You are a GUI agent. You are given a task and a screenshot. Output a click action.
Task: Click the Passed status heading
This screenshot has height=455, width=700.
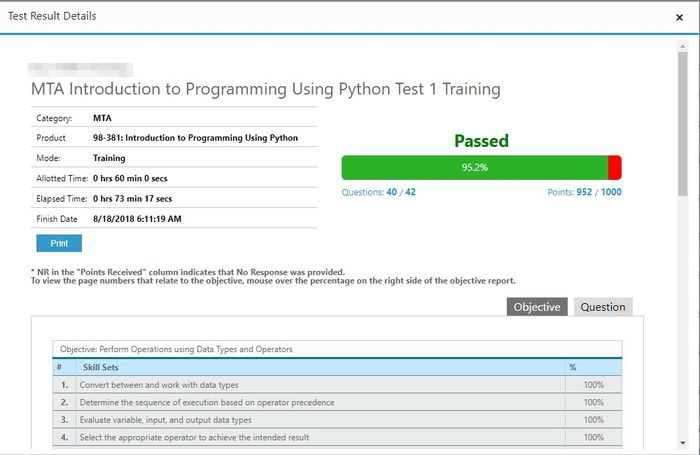[x=481, y=141]
